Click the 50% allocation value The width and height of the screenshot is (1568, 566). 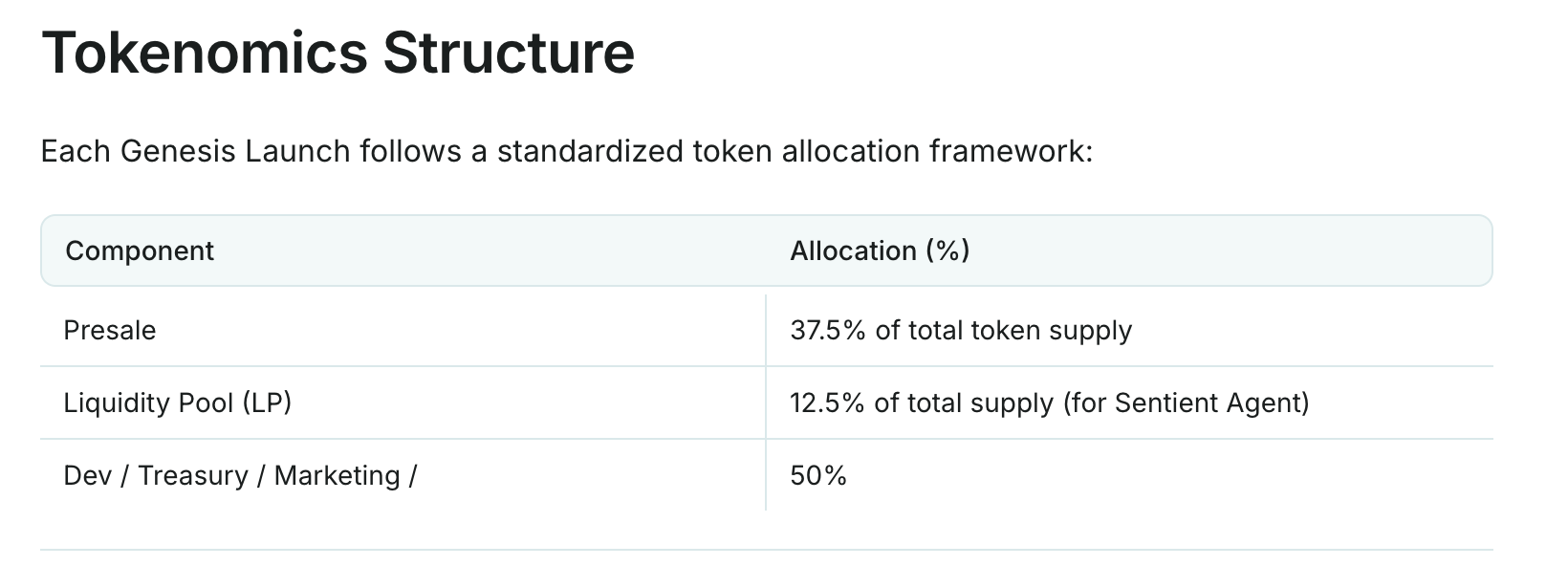click(x=818, y=475)
